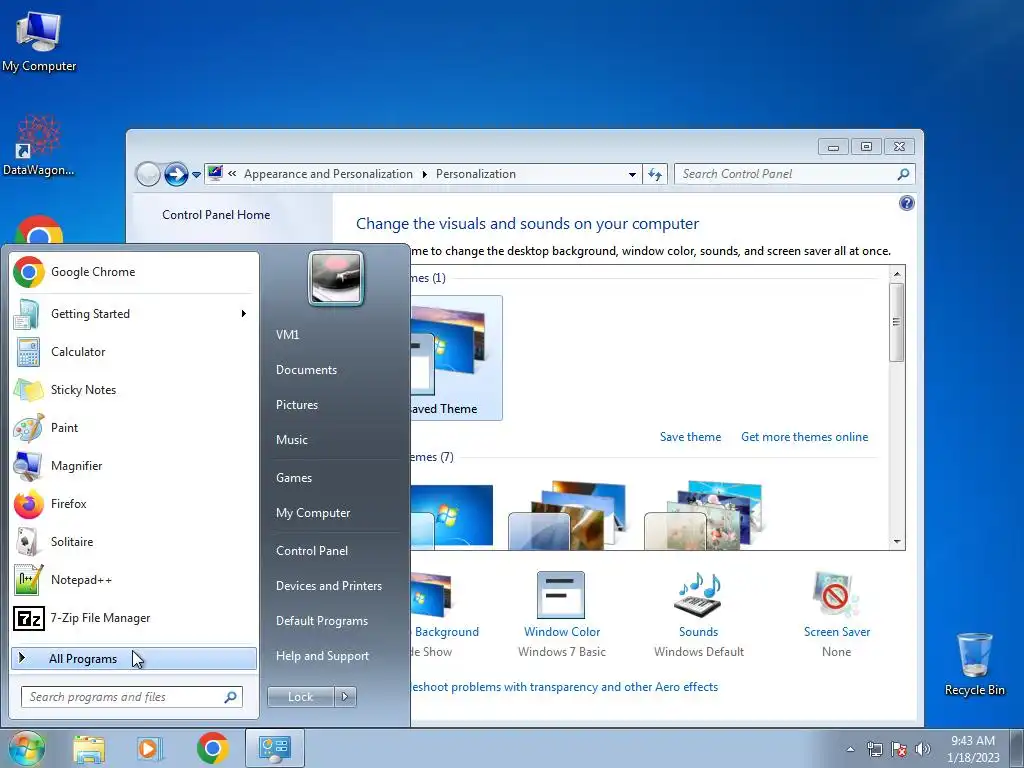Expand the Getting Started submenu arrow
This screenshot has width=1024, height=768.
tap(244, 314)
